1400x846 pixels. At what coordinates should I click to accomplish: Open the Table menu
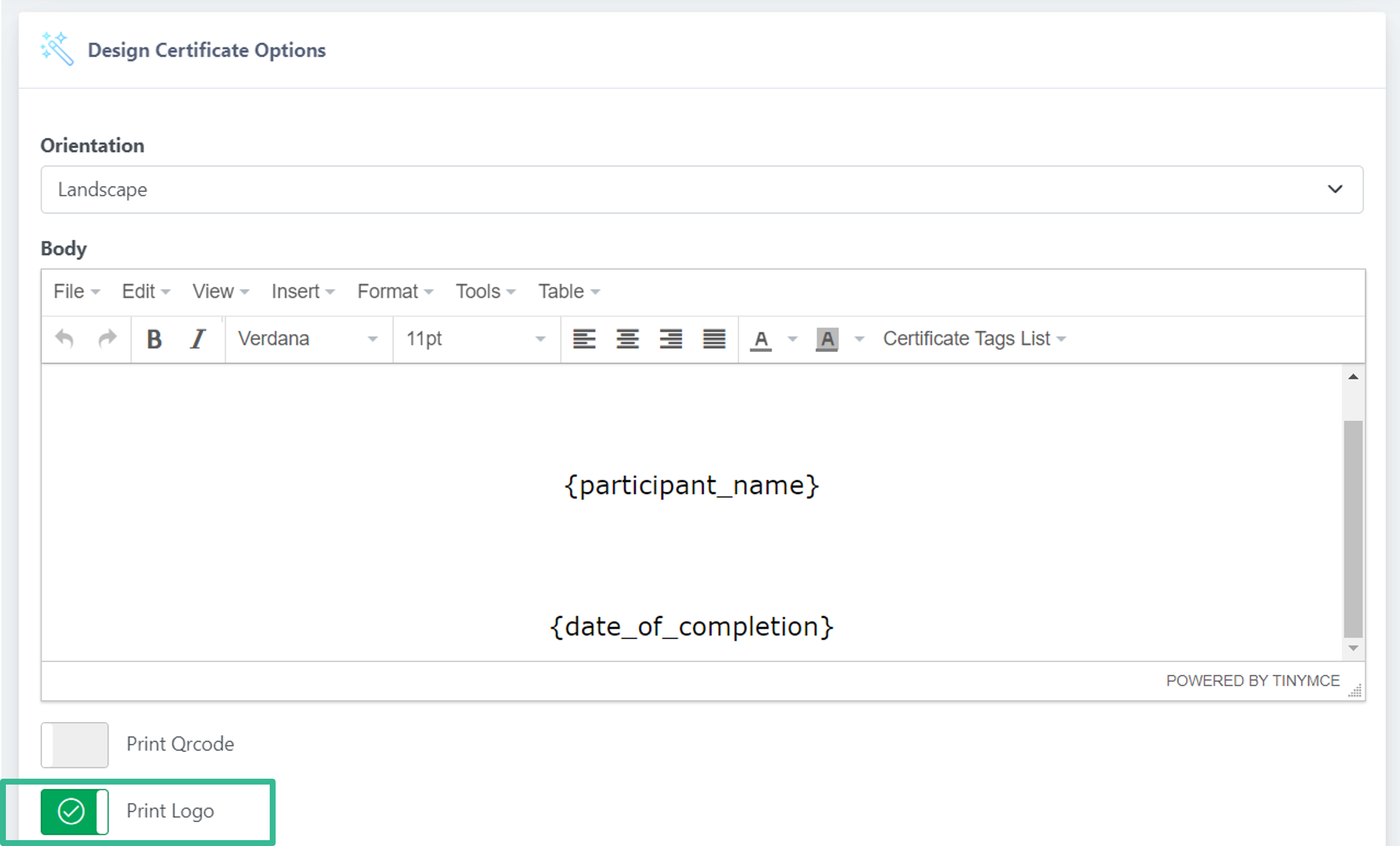point(569,292)
